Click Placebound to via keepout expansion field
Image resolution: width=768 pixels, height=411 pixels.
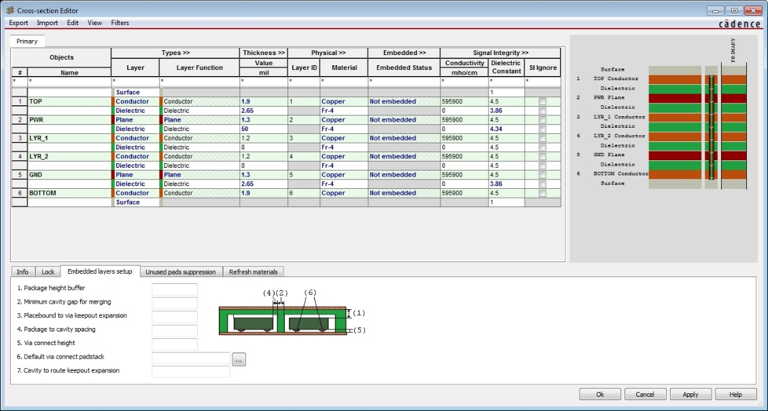pos(174,316)
